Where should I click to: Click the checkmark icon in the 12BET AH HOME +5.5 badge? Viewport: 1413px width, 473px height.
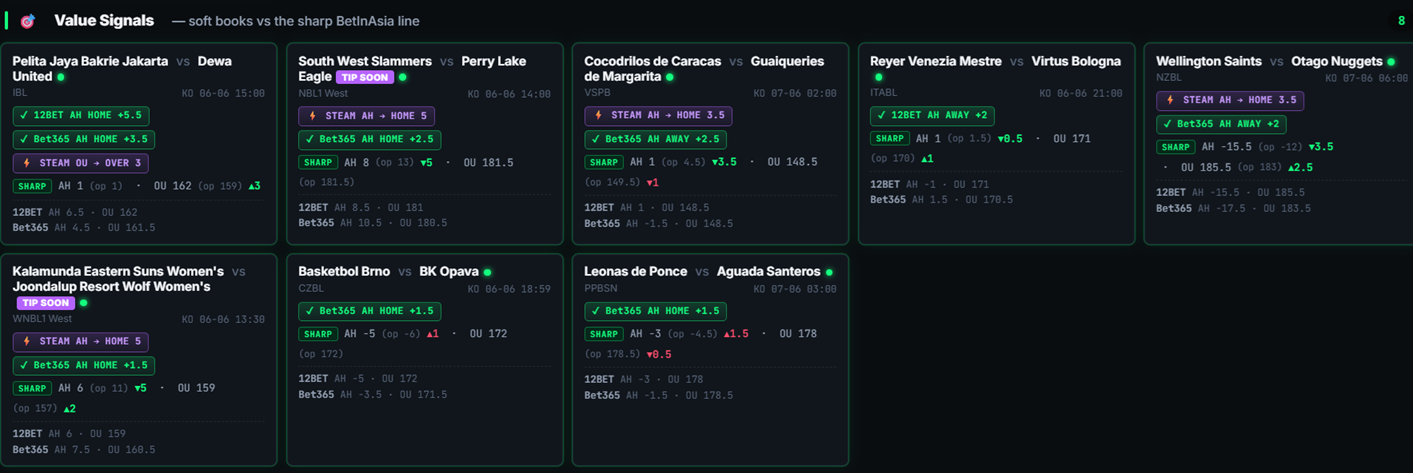click(x=24, y=116)
